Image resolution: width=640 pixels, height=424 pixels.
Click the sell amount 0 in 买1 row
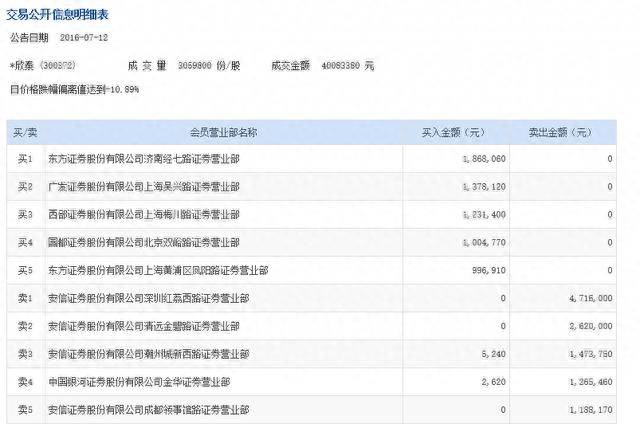pos(610,159)
